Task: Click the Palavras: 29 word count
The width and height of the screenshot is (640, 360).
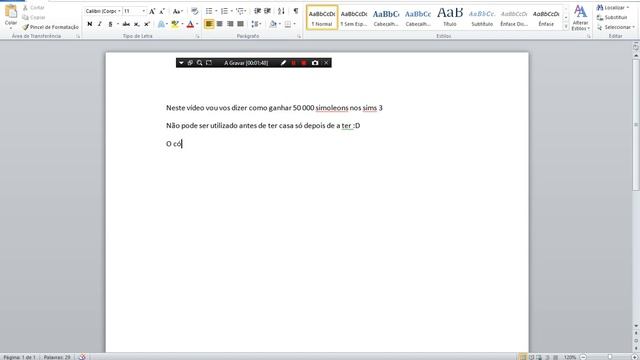Action: click(x=57, y=357)
